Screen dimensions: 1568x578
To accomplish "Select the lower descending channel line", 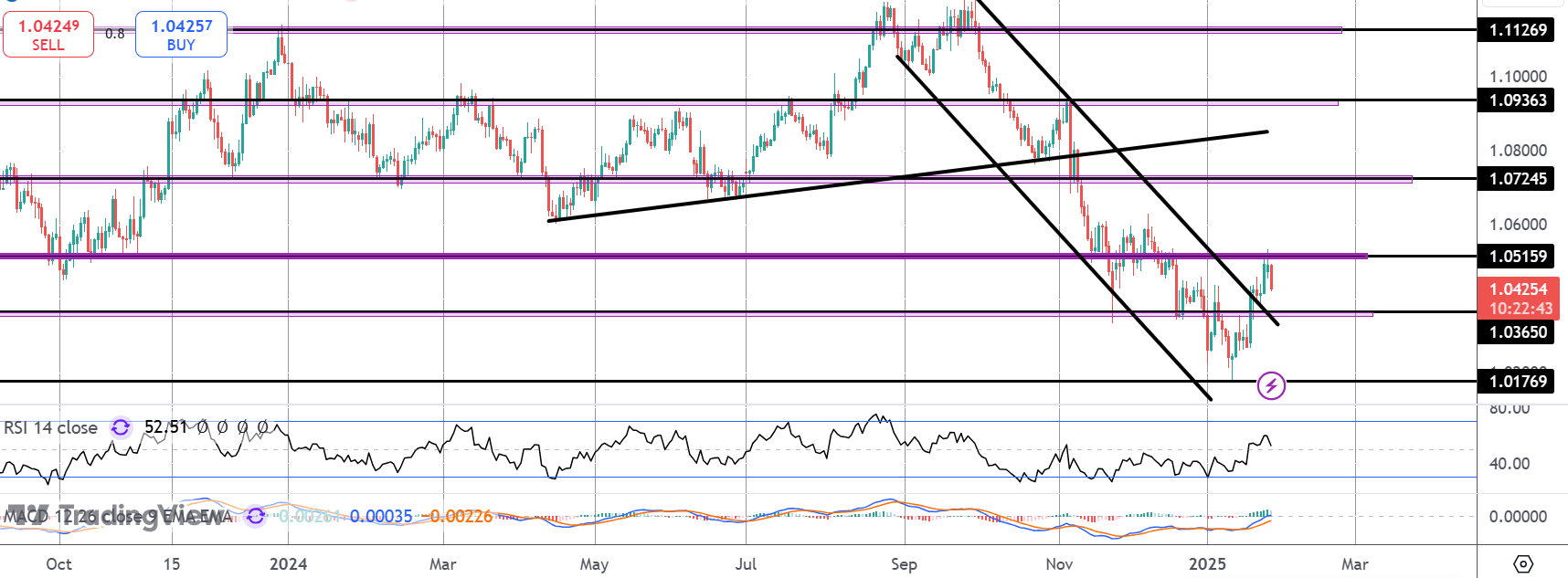I will (x=1054, y=227).
